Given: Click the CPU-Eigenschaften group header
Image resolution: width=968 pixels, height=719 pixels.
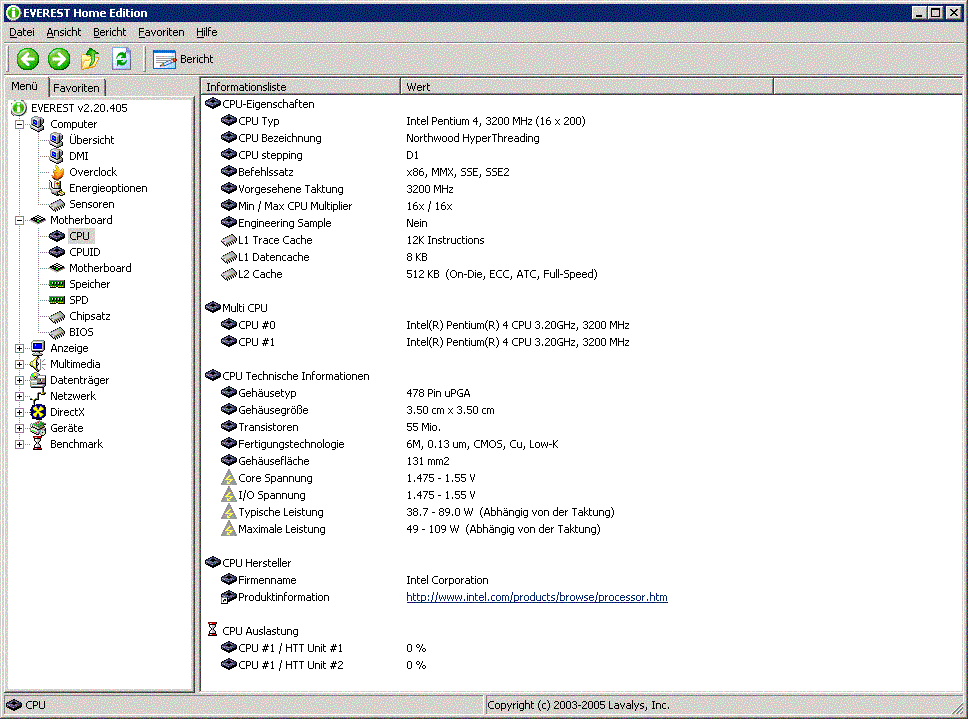Looking at the screenshot, I should [x=260, y=104].
